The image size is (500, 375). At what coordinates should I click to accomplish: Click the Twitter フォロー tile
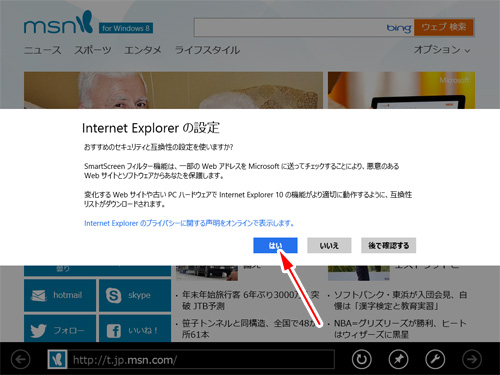[60, 328]
